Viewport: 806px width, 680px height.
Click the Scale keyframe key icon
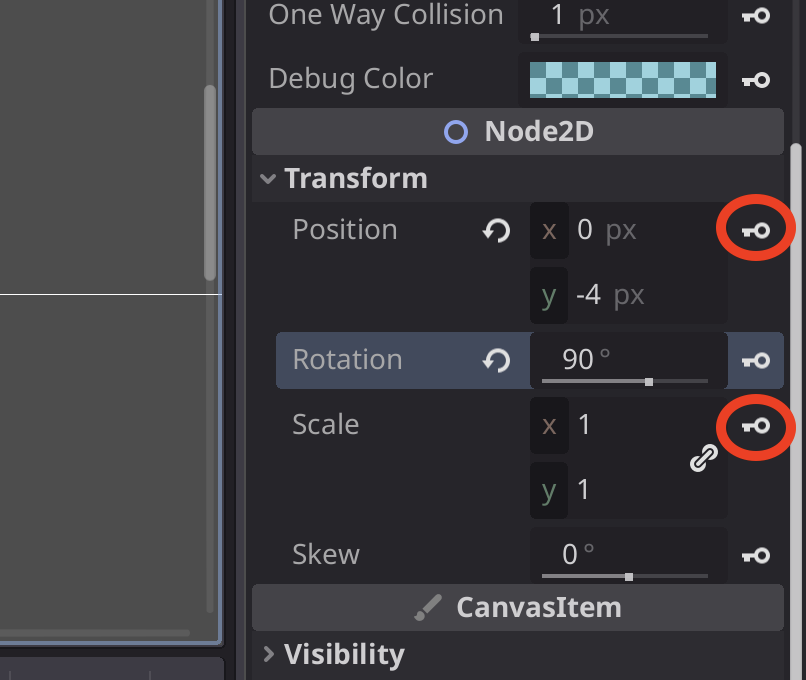756,426
